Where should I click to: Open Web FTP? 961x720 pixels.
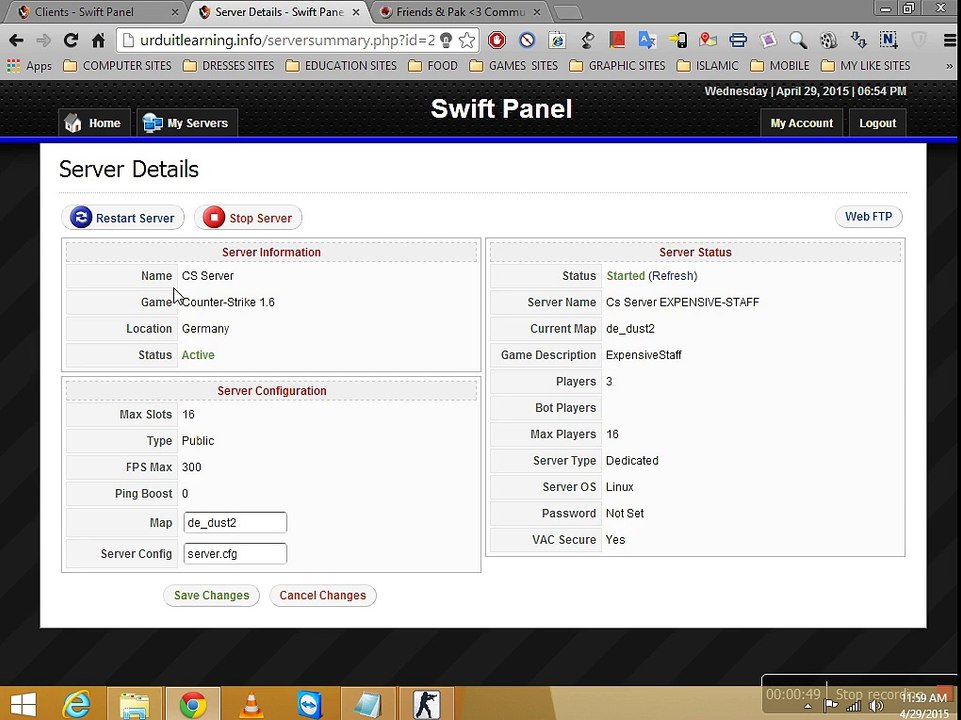point(868,216)
